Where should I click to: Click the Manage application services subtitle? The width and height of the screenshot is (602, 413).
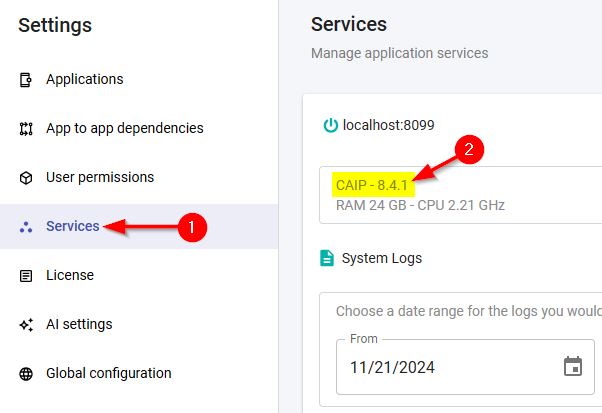(x=399, y=53)
